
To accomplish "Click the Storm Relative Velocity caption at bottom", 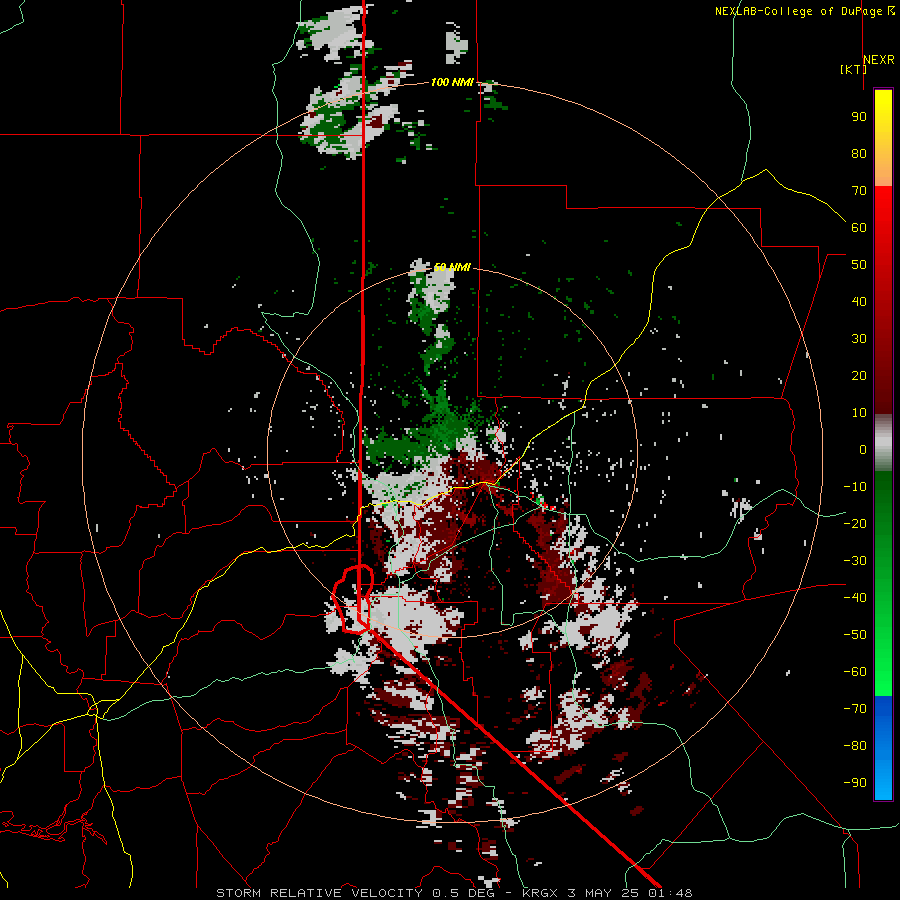I will pyautogui.click(x=454, y=893).
